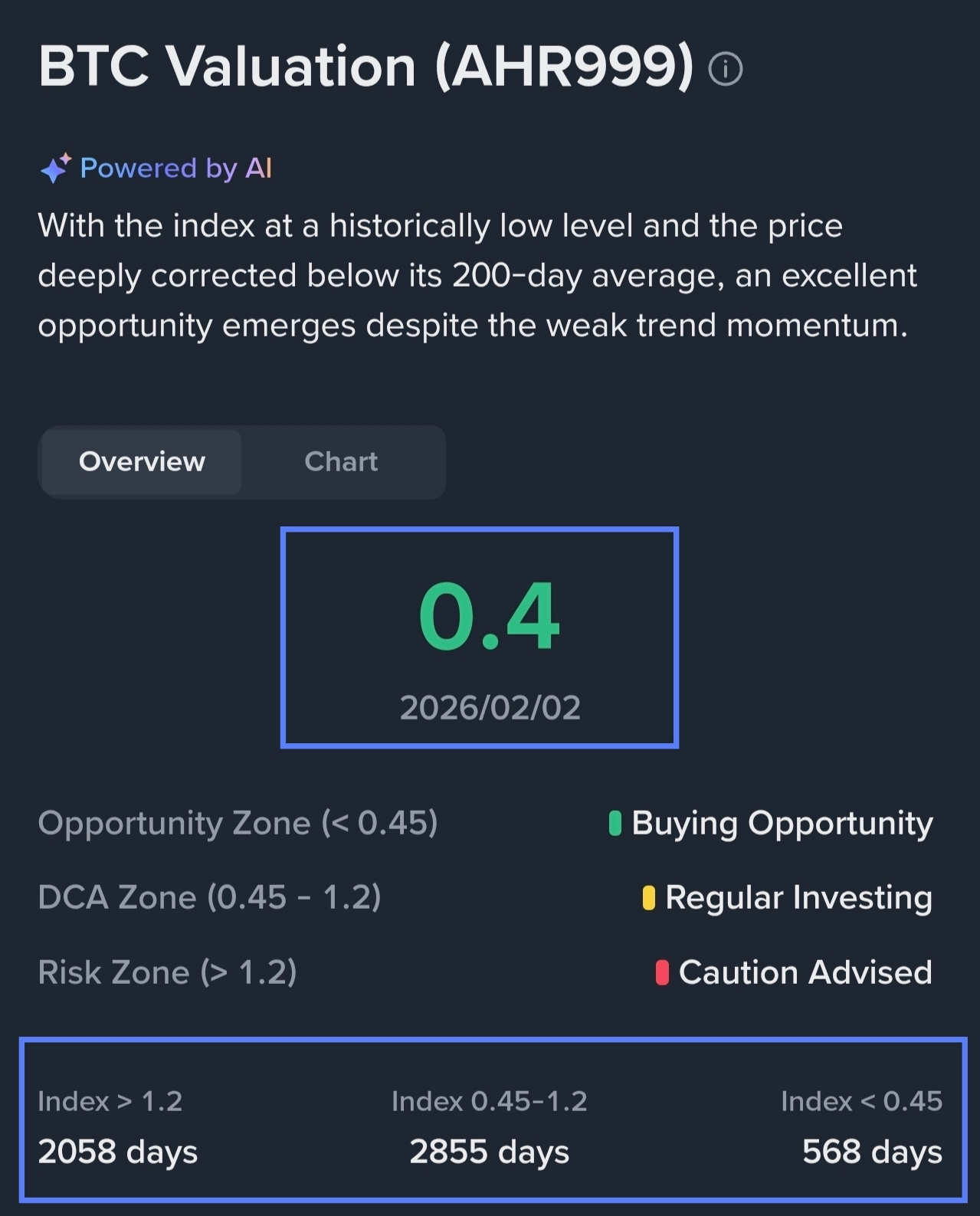Click the AI summary paragraph text

pos(475,276)
